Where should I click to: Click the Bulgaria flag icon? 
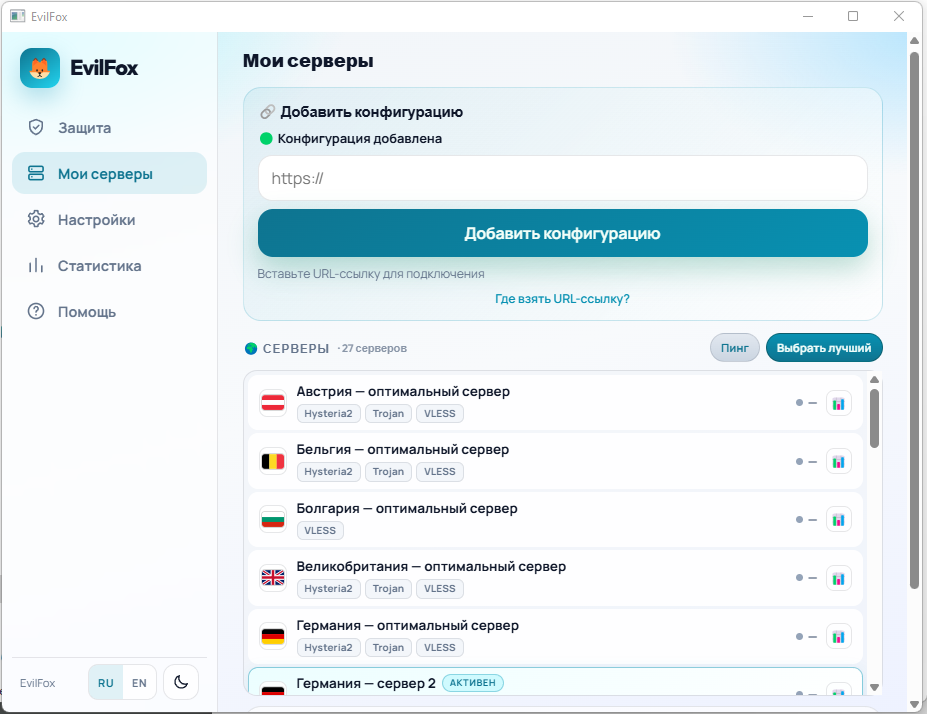[x=273, y=520]
